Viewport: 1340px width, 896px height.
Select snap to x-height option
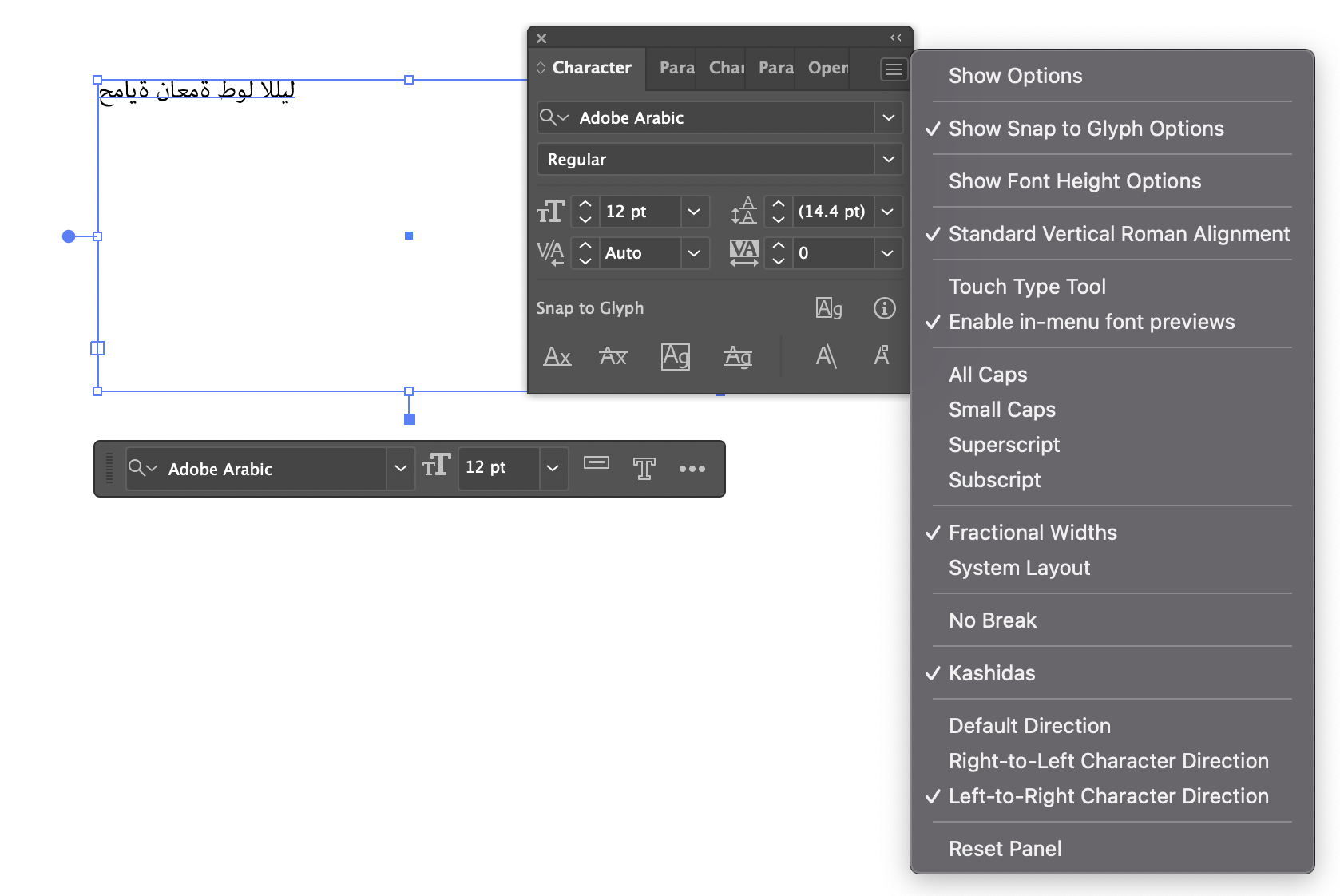[613, 357]
